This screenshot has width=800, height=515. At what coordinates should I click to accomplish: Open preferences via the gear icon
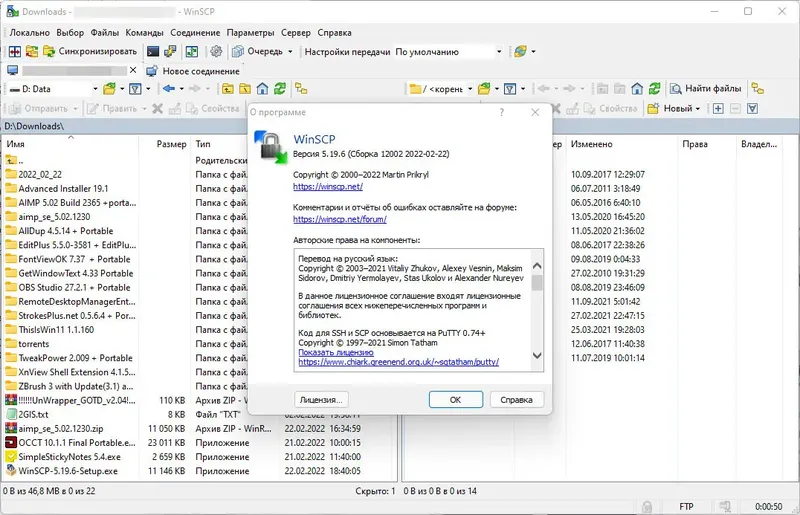[216, 52]
